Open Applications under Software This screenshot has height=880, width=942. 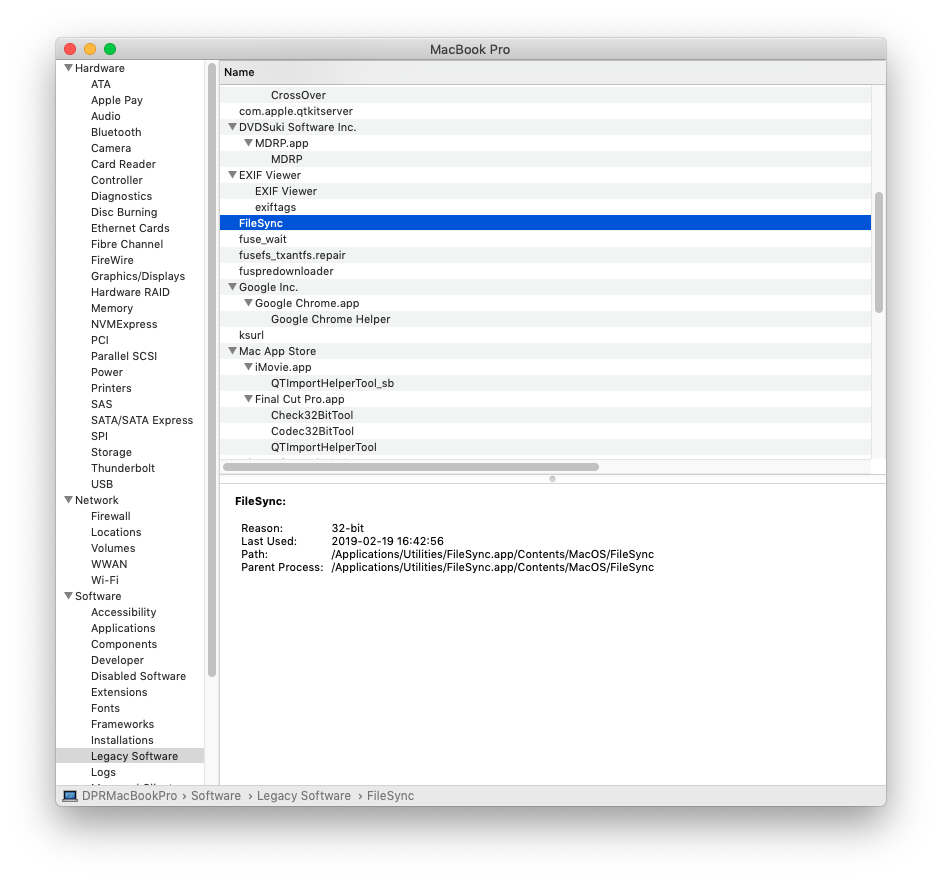click(x=123, y=628)
